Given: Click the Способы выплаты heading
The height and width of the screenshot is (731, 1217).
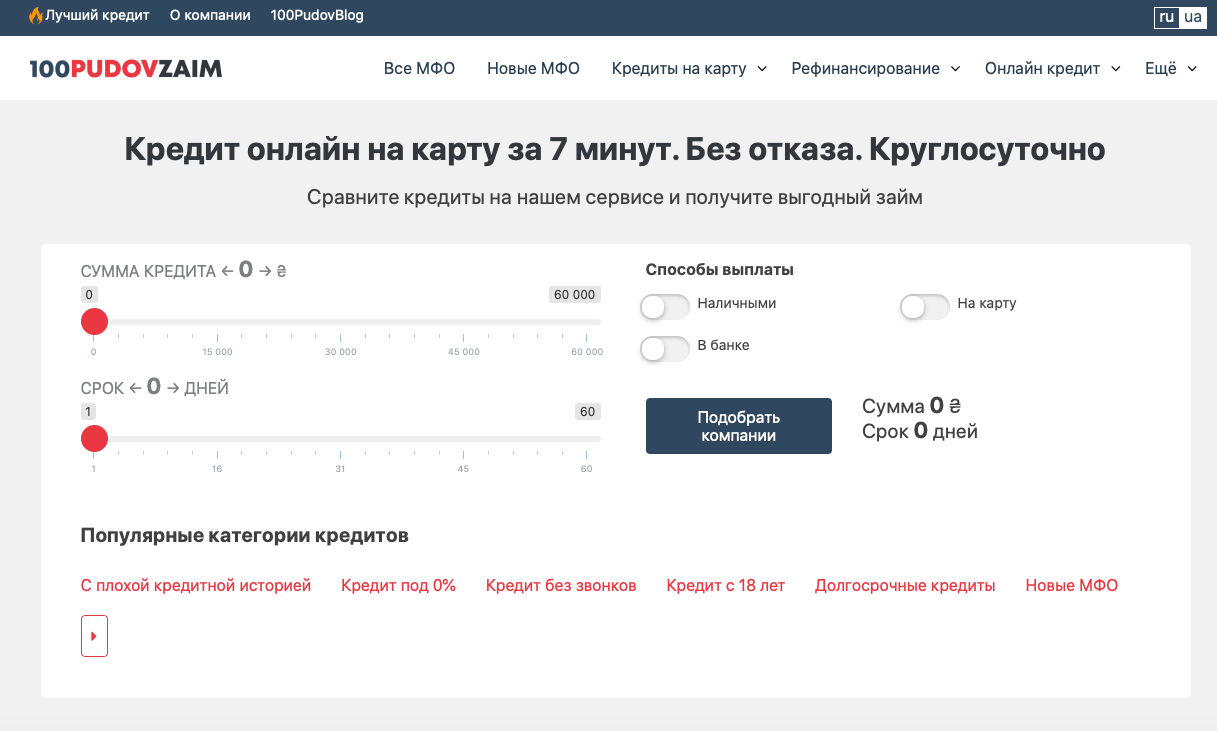Looking at the screenshot, I should [x=720, y=269].
